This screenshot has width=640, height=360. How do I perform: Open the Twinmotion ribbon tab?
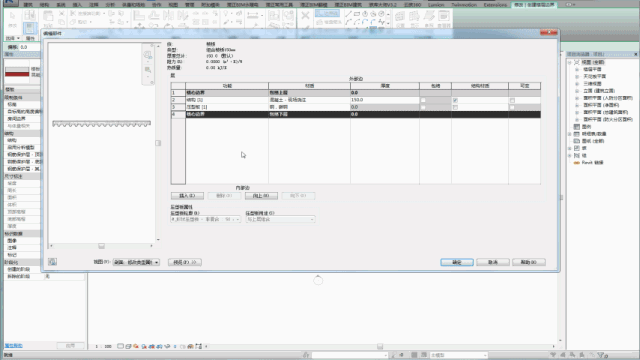point(464,4)
